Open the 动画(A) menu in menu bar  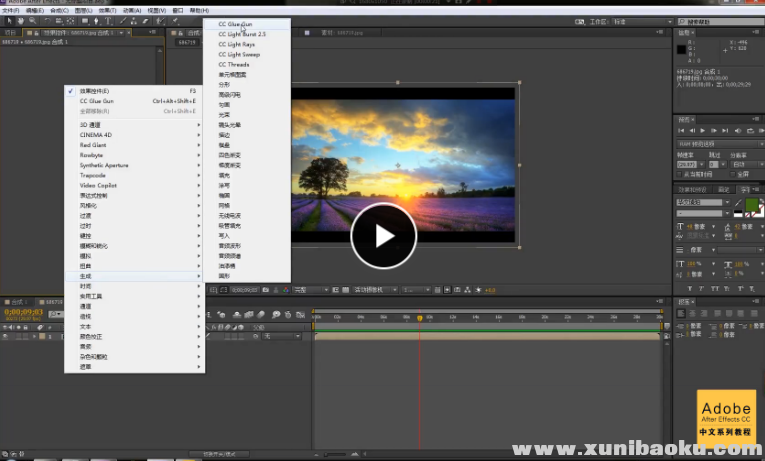click(131, 10)
